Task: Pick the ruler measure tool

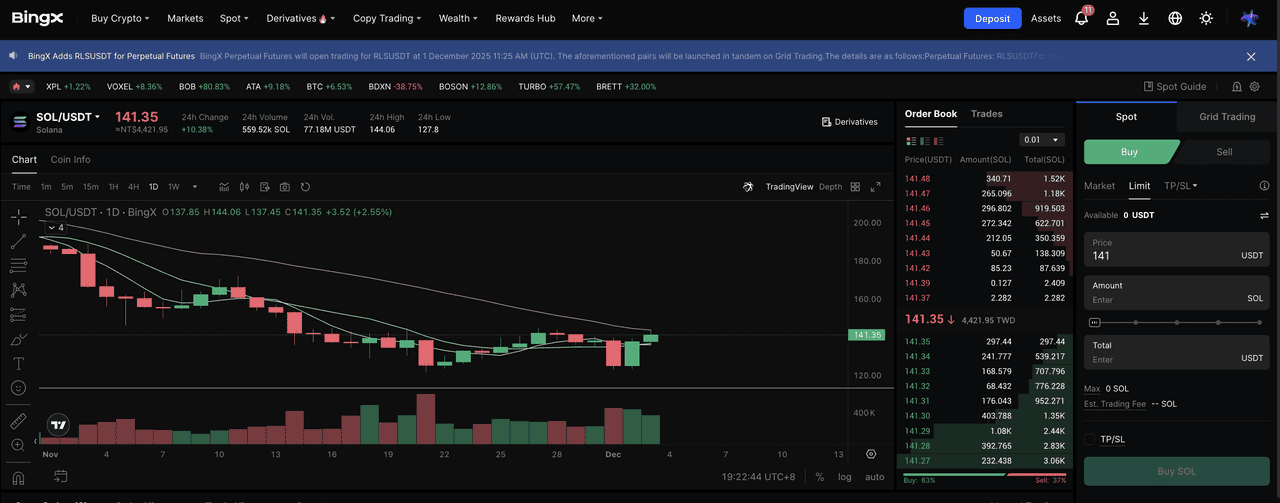Action: coord(18,421)
